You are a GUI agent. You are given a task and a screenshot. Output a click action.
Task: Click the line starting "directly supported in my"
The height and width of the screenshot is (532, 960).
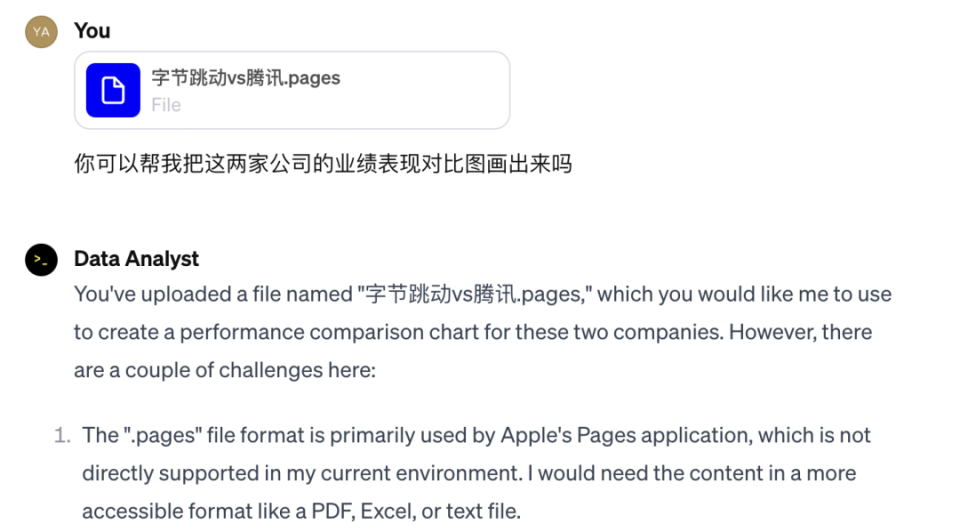coord(469,473)
